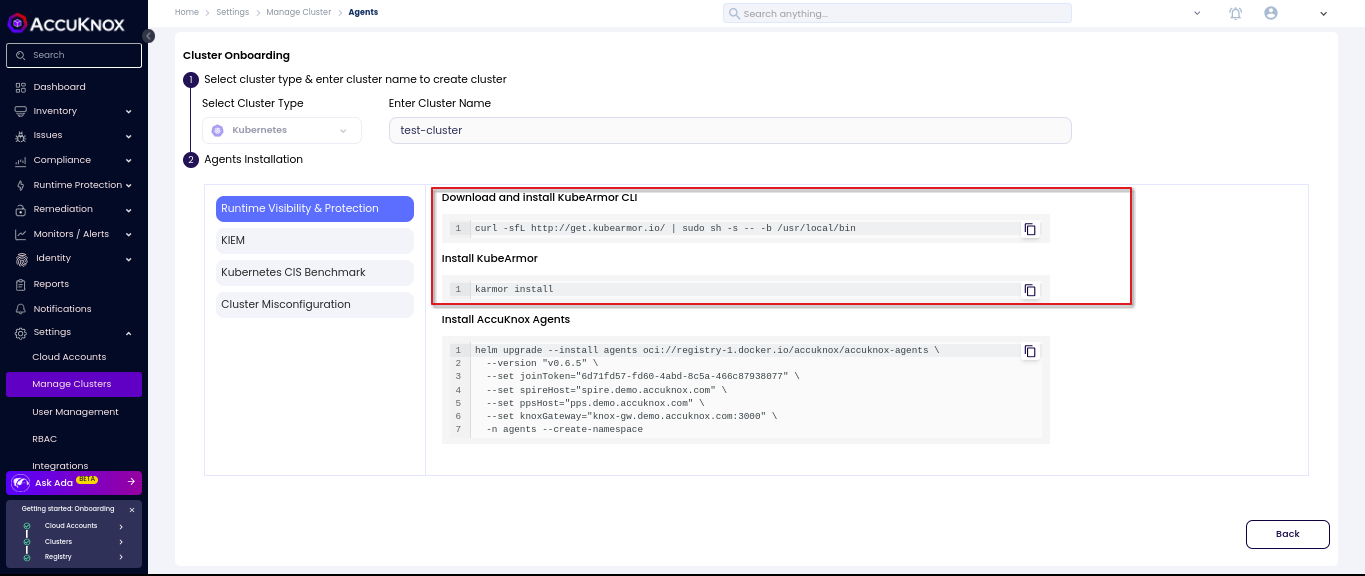
Task: Click the Runtime Protection bolt icon
Action: click(x=21, y=185)
